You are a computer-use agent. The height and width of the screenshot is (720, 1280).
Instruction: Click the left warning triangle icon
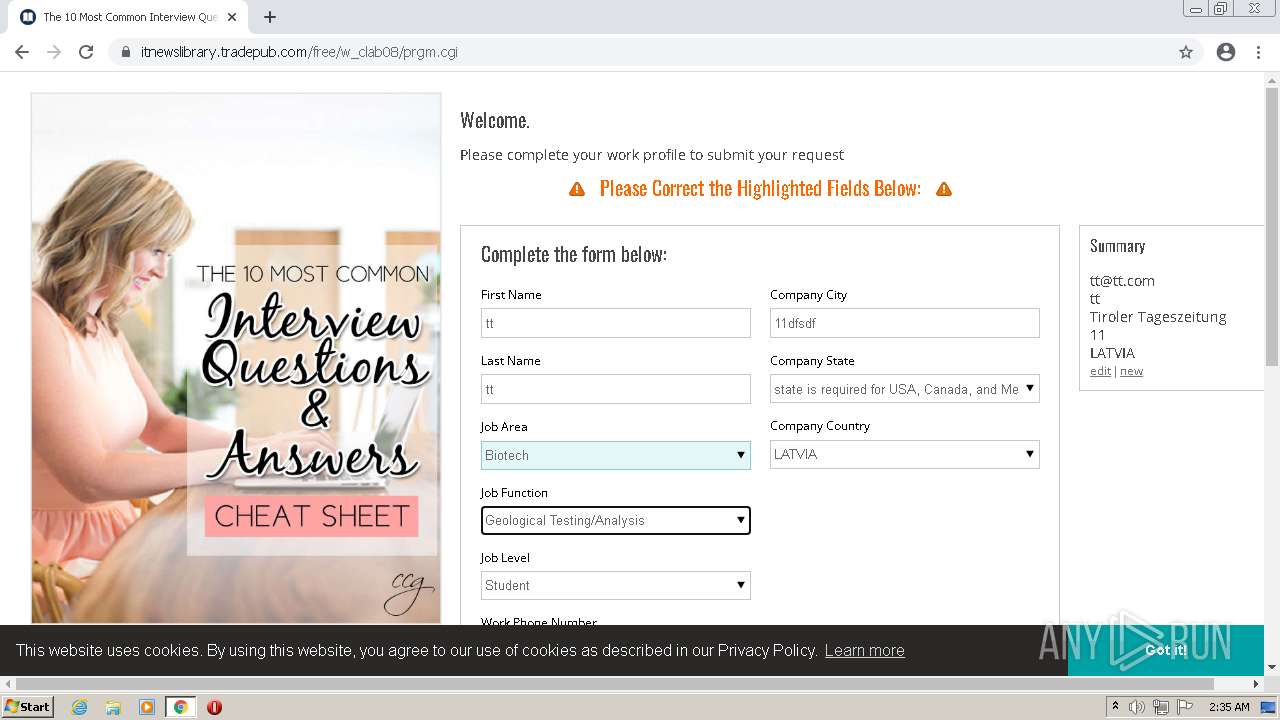click(x=577, y=189)
